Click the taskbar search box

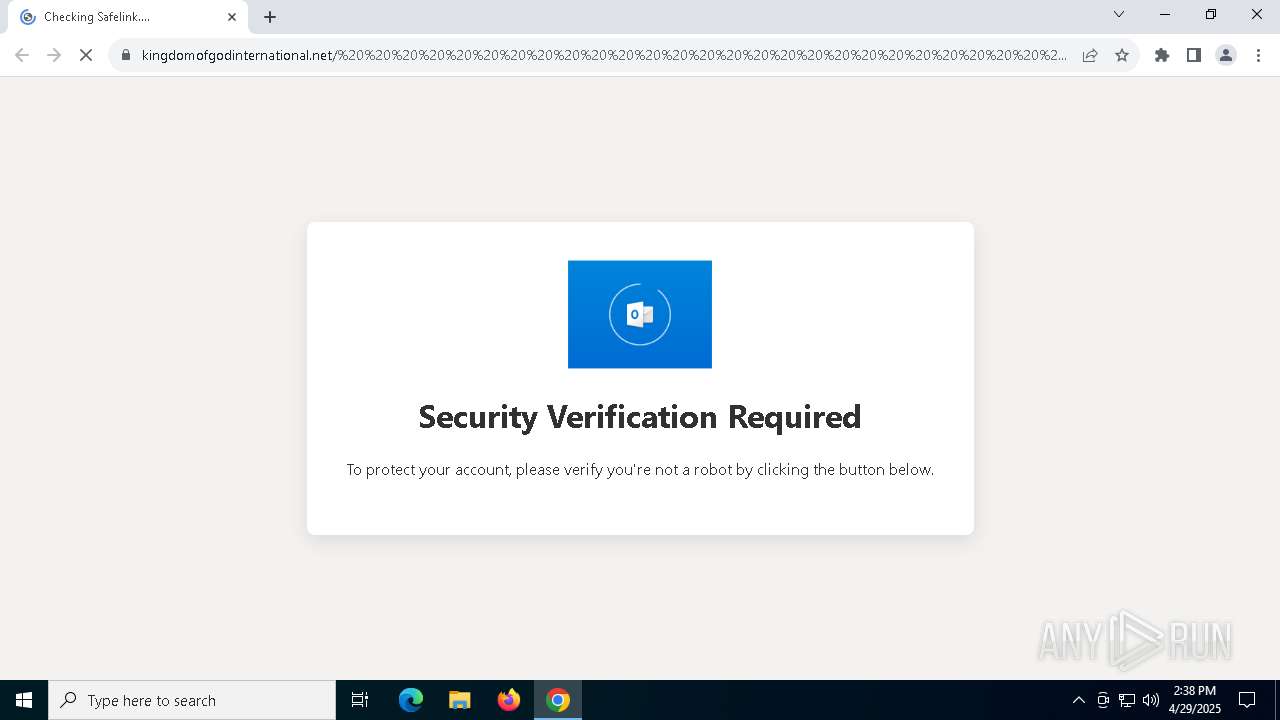tap(192, 700)
